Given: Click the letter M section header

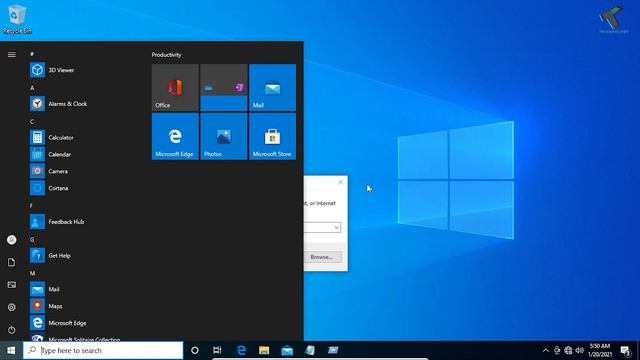Looking at the screenshot, I should (33, 273).
